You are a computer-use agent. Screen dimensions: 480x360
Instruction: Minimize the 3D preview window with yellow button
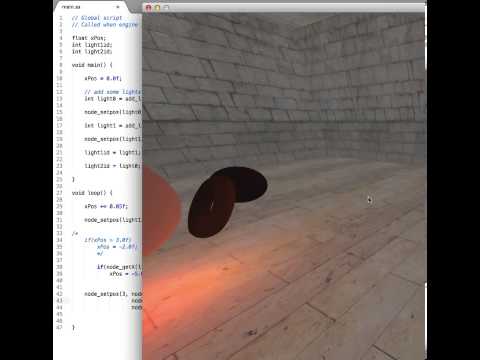[x=157, y=7]
